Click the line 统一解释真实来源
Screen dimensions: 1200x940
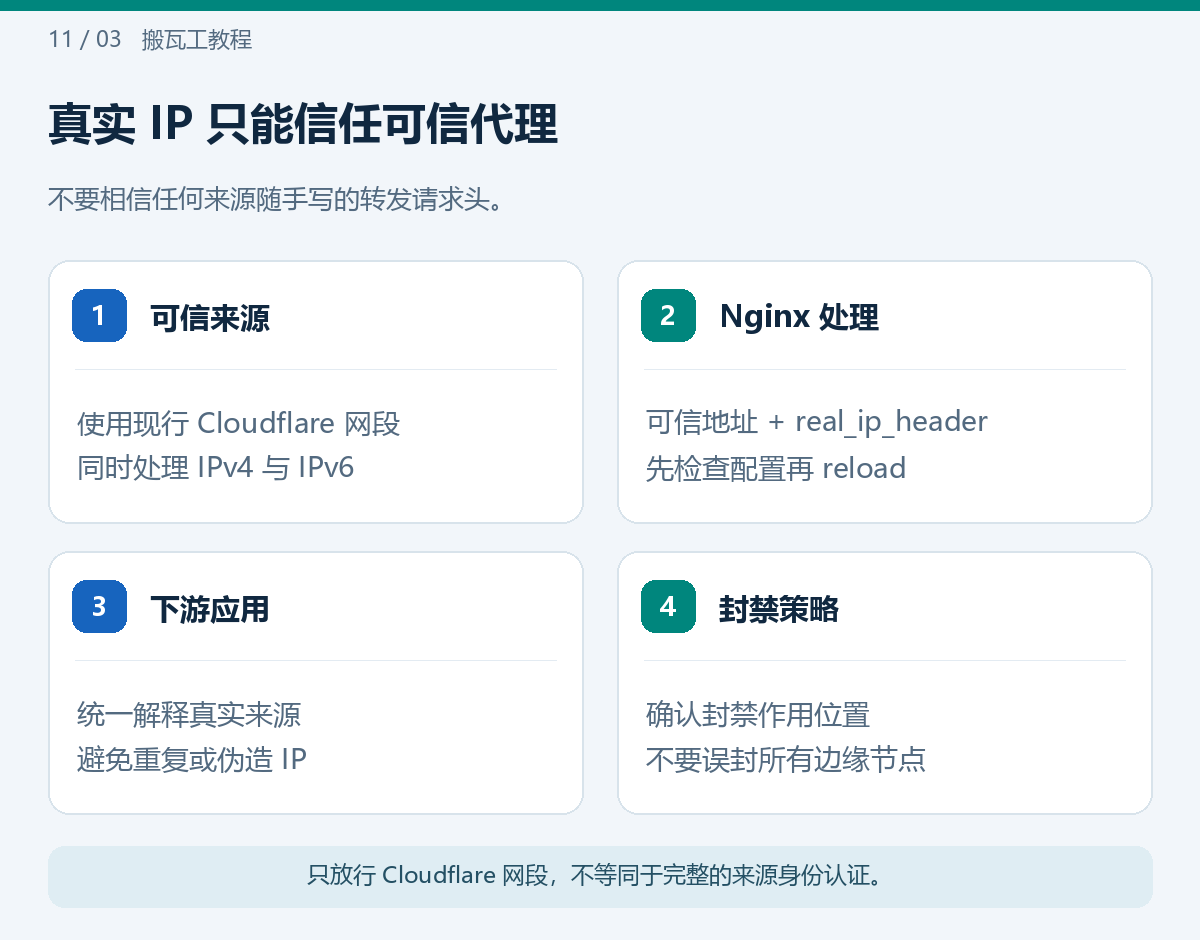tap(189, 715)
